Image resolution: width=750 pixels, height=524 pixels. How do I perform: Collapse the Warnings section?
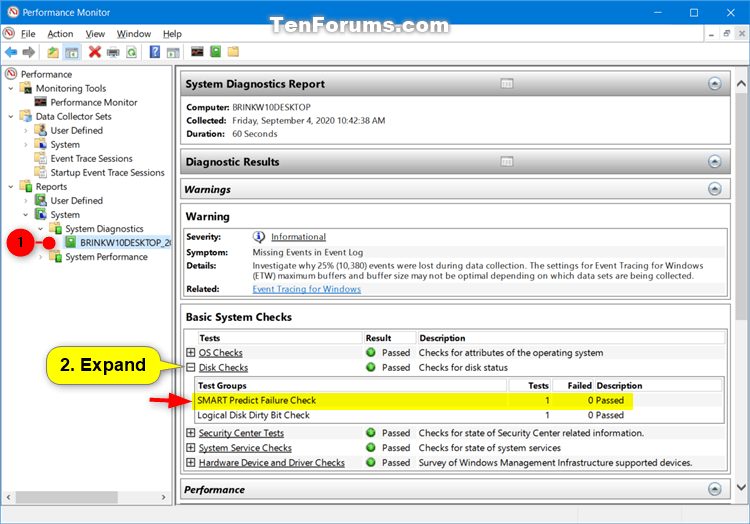click(x=715, y=189)
